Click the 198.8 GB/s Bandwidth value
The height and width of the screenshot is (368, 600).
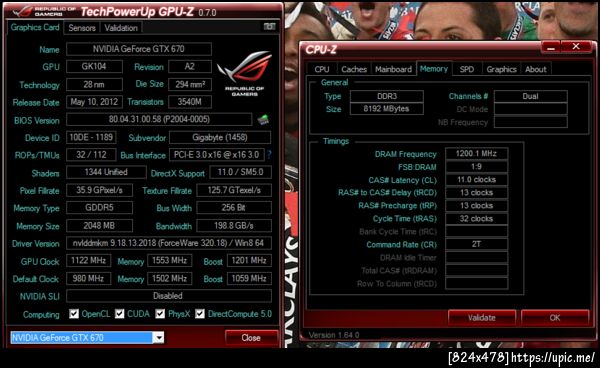234,226
